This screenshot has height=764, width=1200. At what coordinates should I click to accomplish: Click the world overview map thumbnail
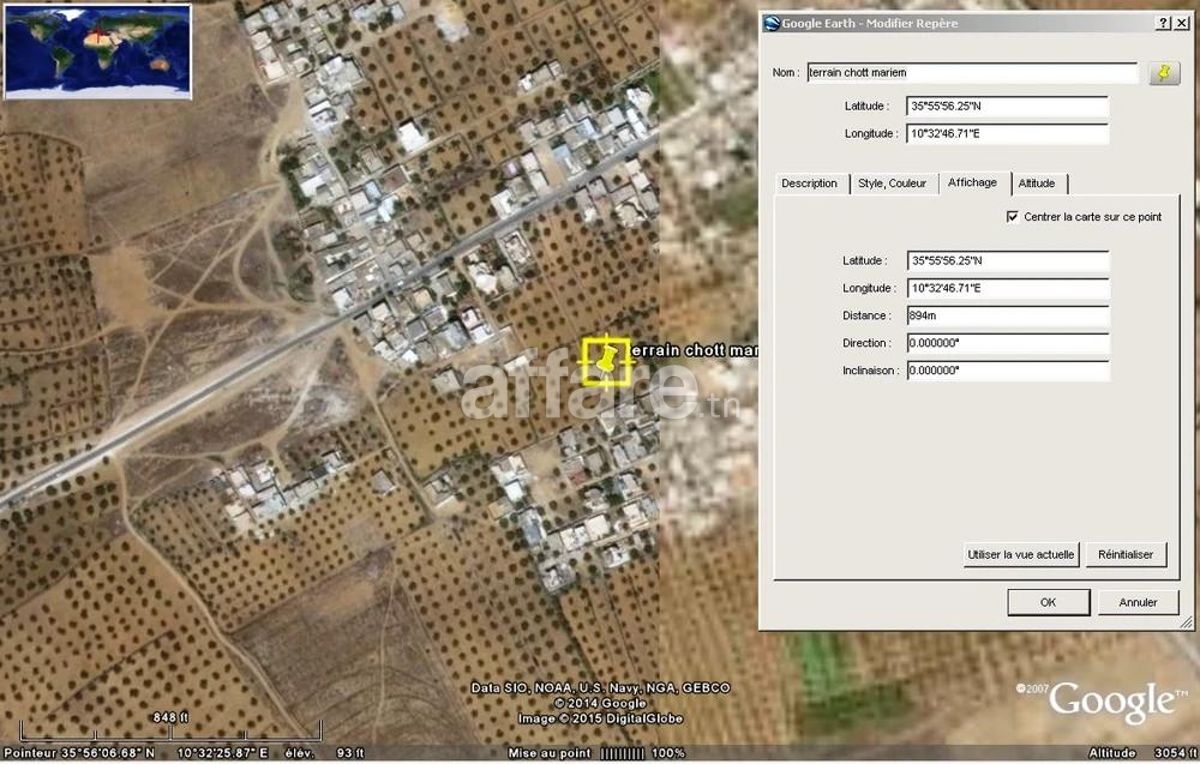pyautogui.click(x=98, y=51)
